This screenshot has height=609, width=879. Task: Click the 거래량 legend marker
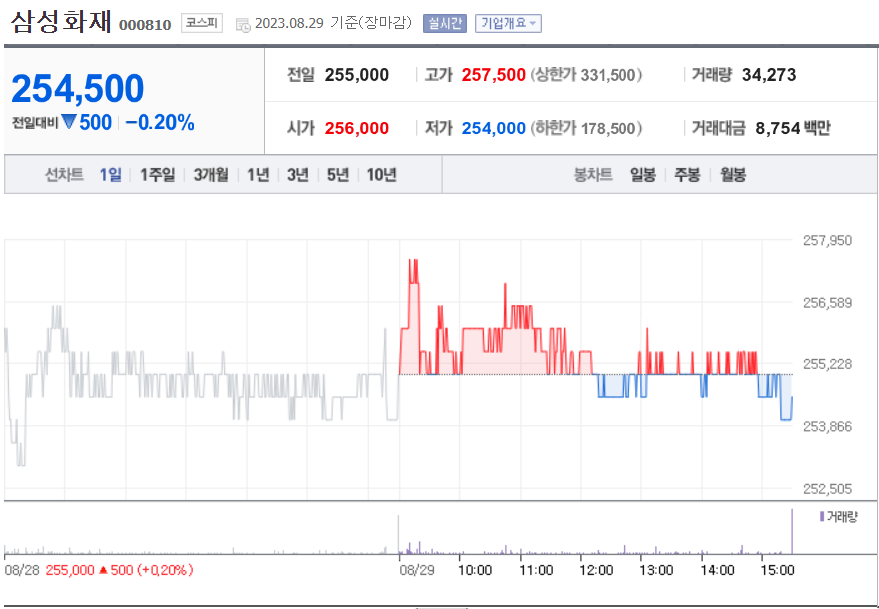(x=822, y=516)
